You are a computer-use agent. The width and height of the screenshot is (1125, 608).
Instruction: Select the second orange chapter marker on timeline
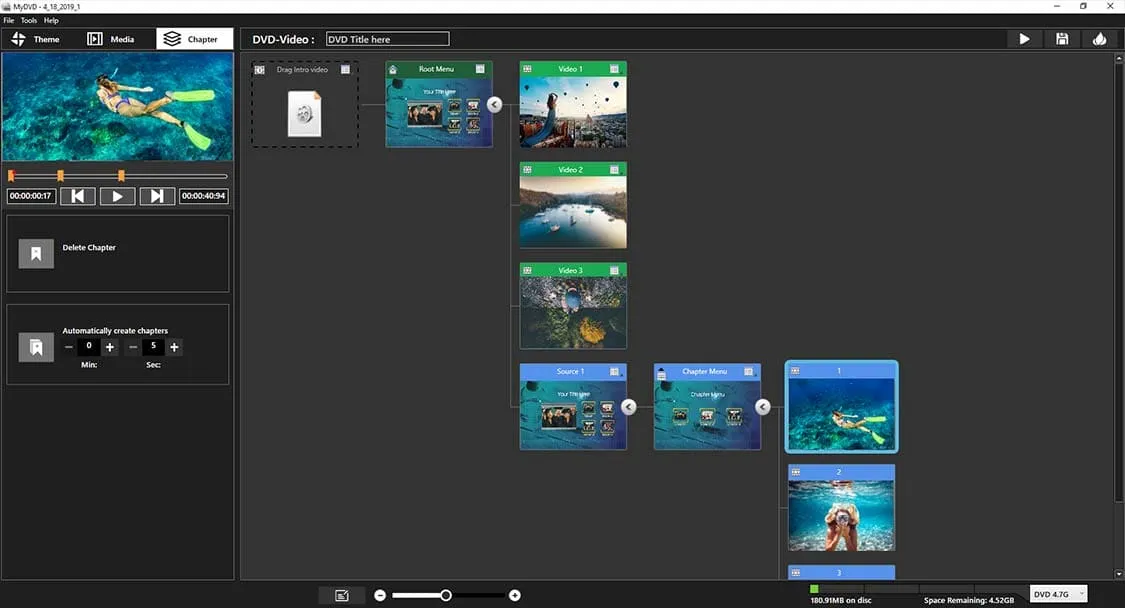pyautogui.click(x=60, y=175)
